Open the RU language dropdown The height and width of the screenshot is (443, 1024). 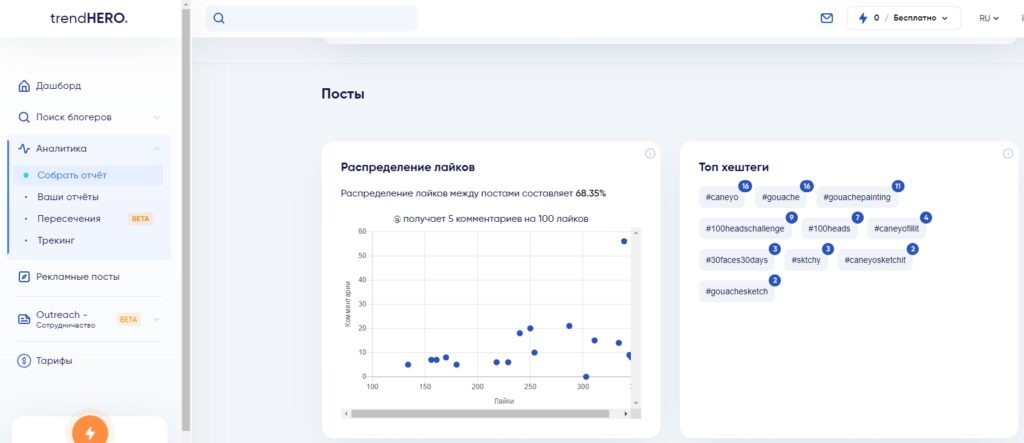989,18
